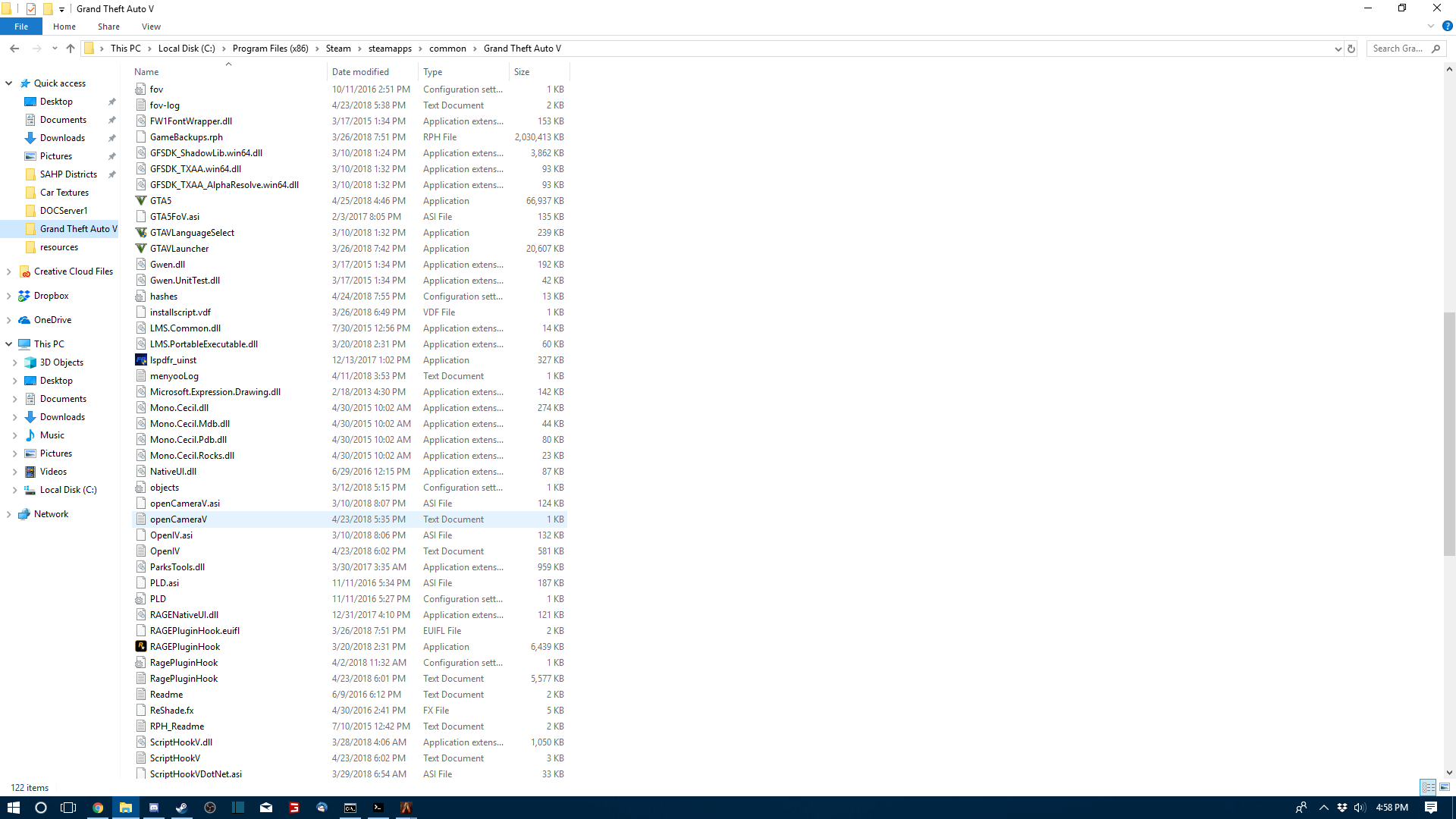Click the search magnifier icon

point(1436,49)
